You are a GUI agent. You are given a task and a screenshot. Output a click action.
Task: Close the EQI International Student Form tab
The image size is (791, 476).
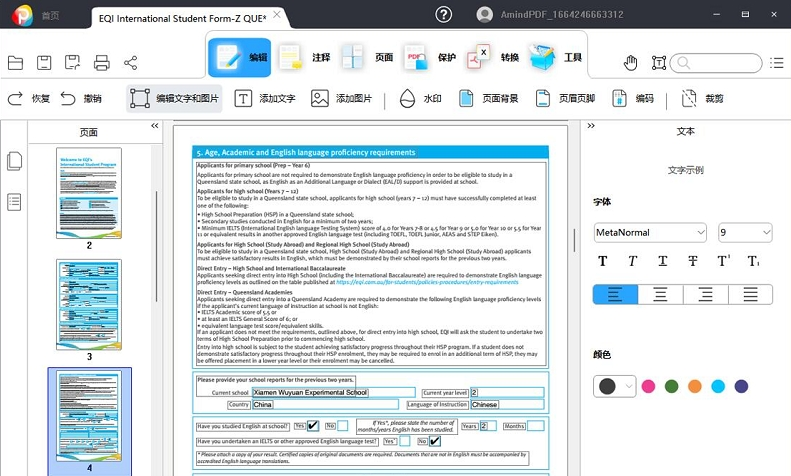click(276, 15)
